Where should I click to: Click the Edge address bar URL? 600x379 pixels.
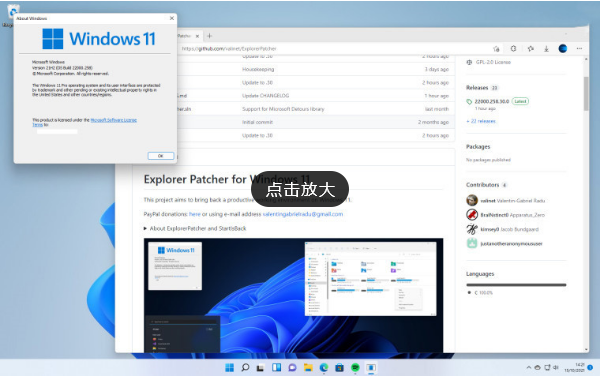[229, 49]
